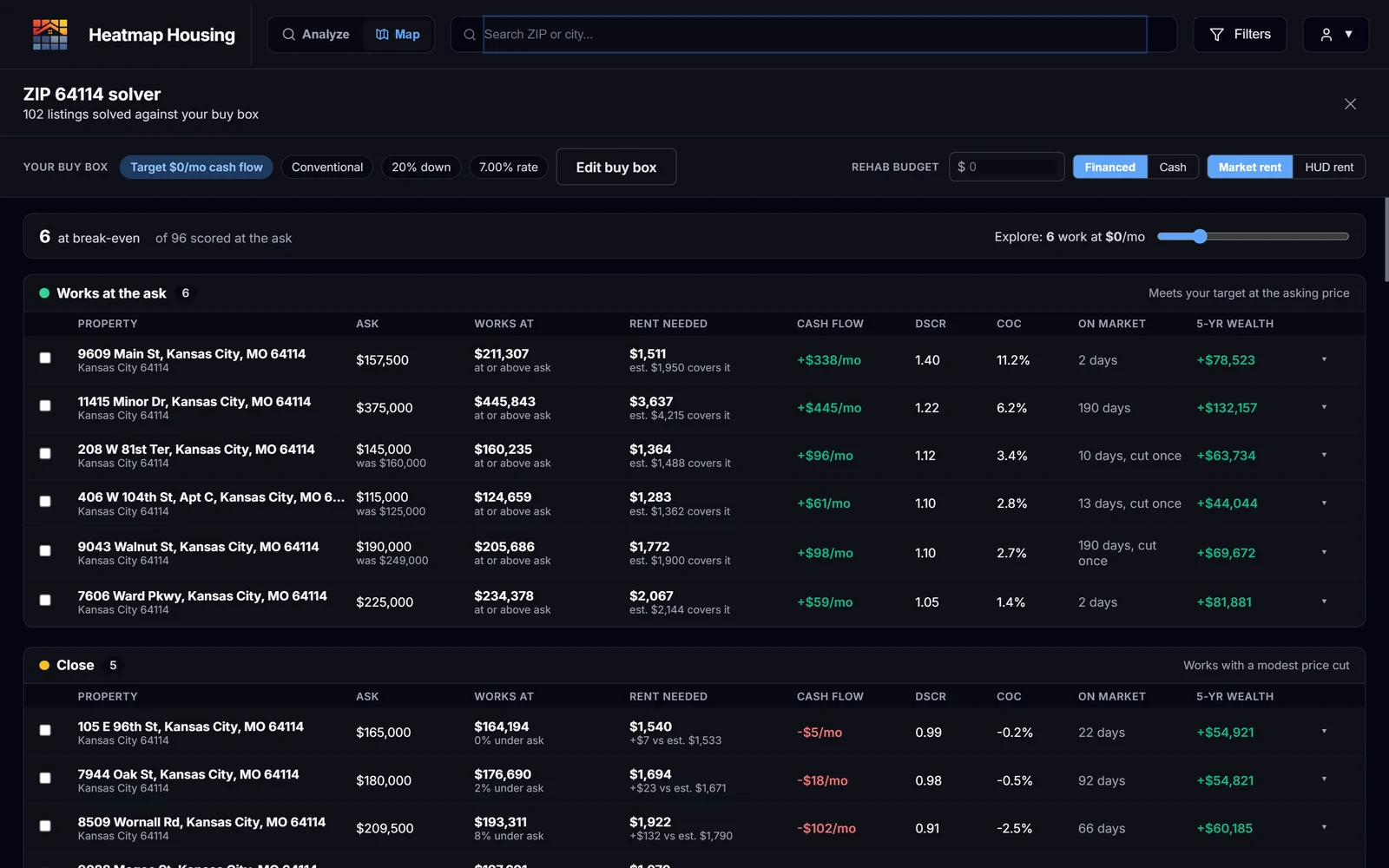Expand the 105 E 96th St row details
Image resolution: width=1389 pixels, height=868 pixels.
coord(1324,732)
